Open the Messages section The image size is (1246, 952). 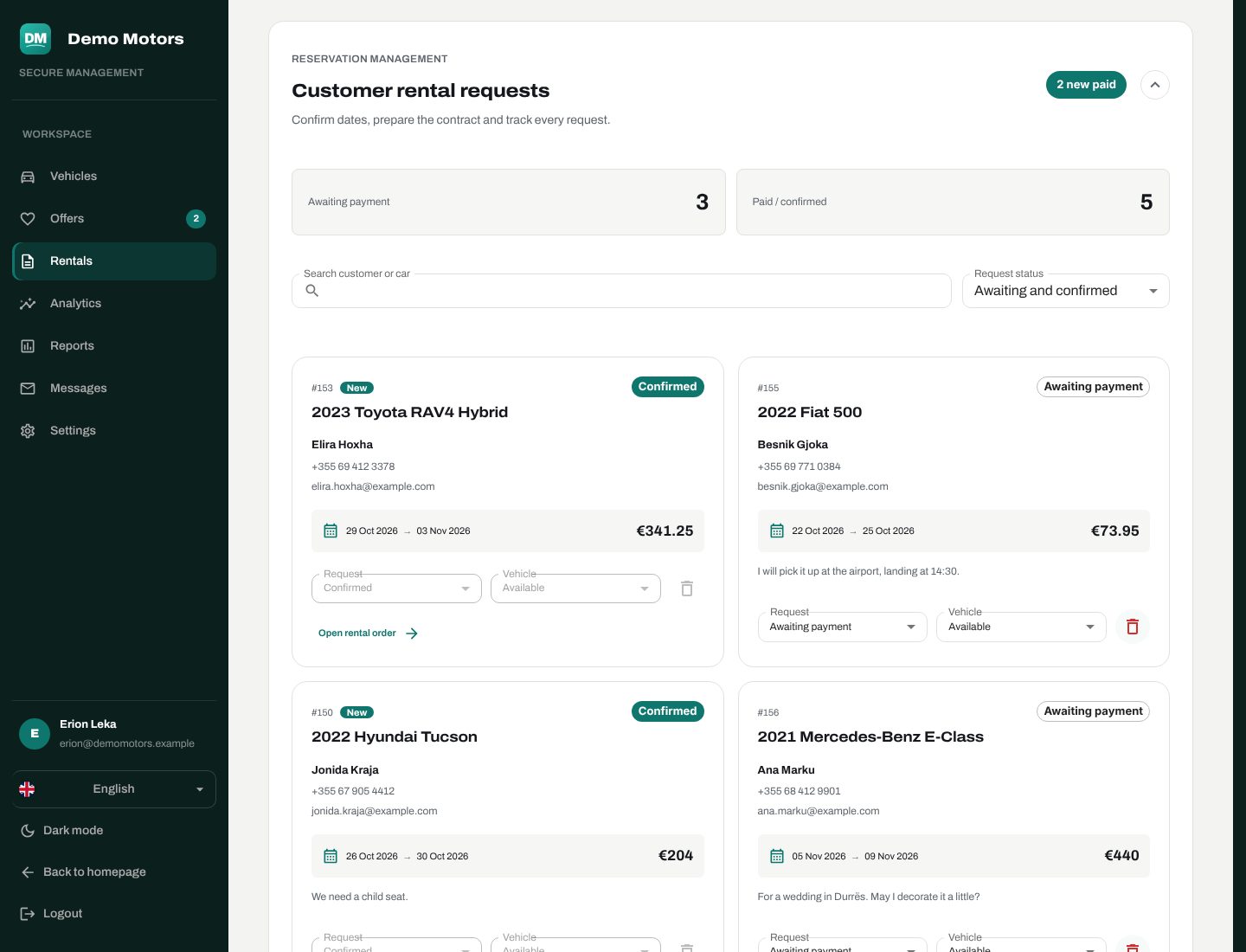[114, 389]
